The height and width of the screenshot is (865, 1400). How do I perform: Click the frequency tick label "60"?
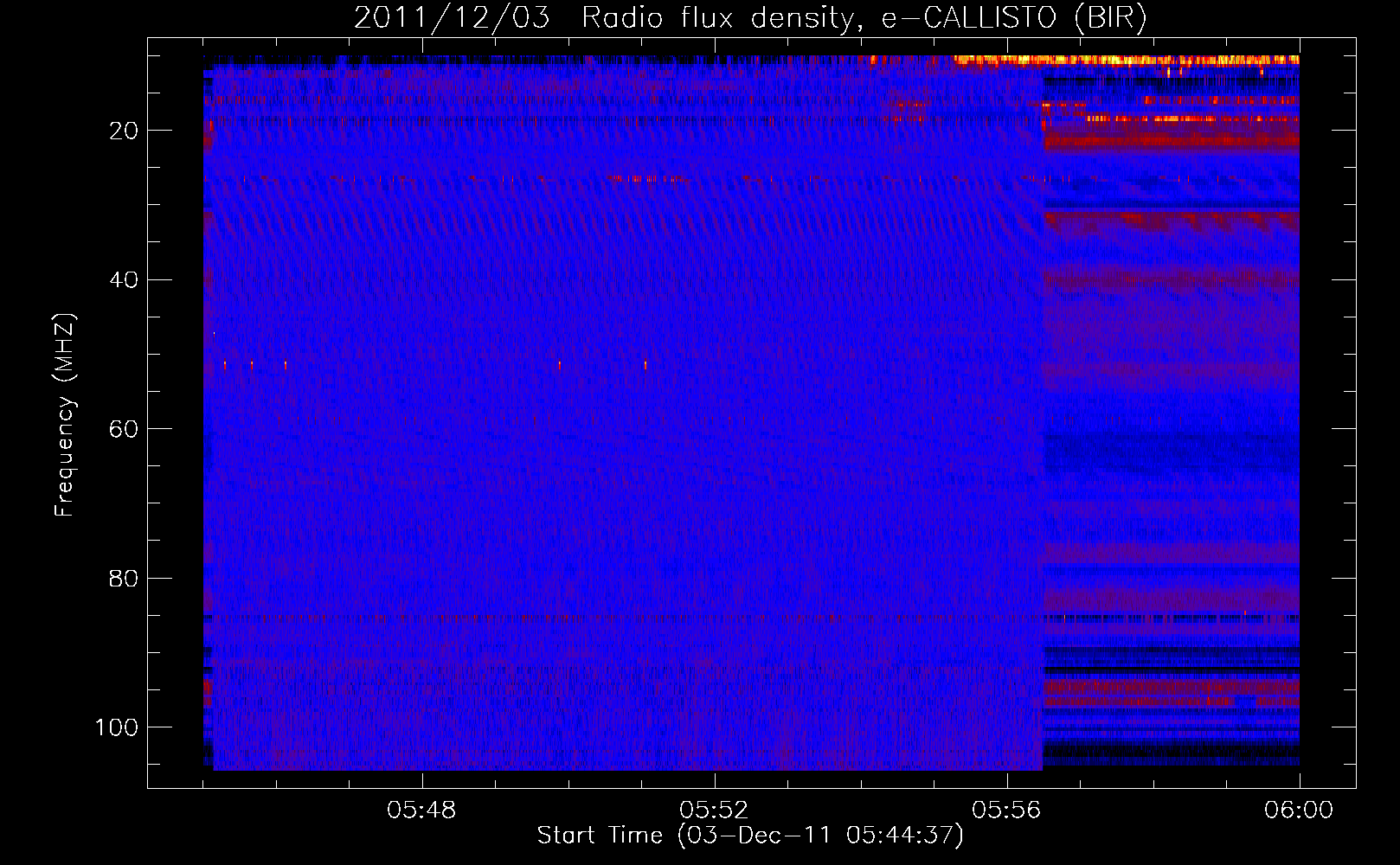pyautogui.click(x=124, y=429)
